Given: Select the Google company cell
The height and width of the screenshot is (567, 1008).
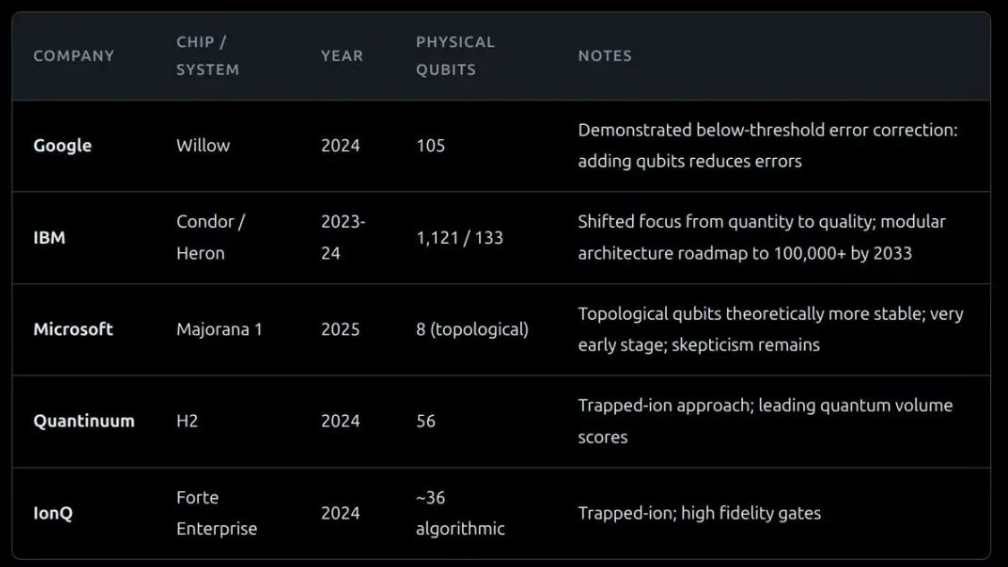Looking at the screenshot, I should (x=62, y=145).
